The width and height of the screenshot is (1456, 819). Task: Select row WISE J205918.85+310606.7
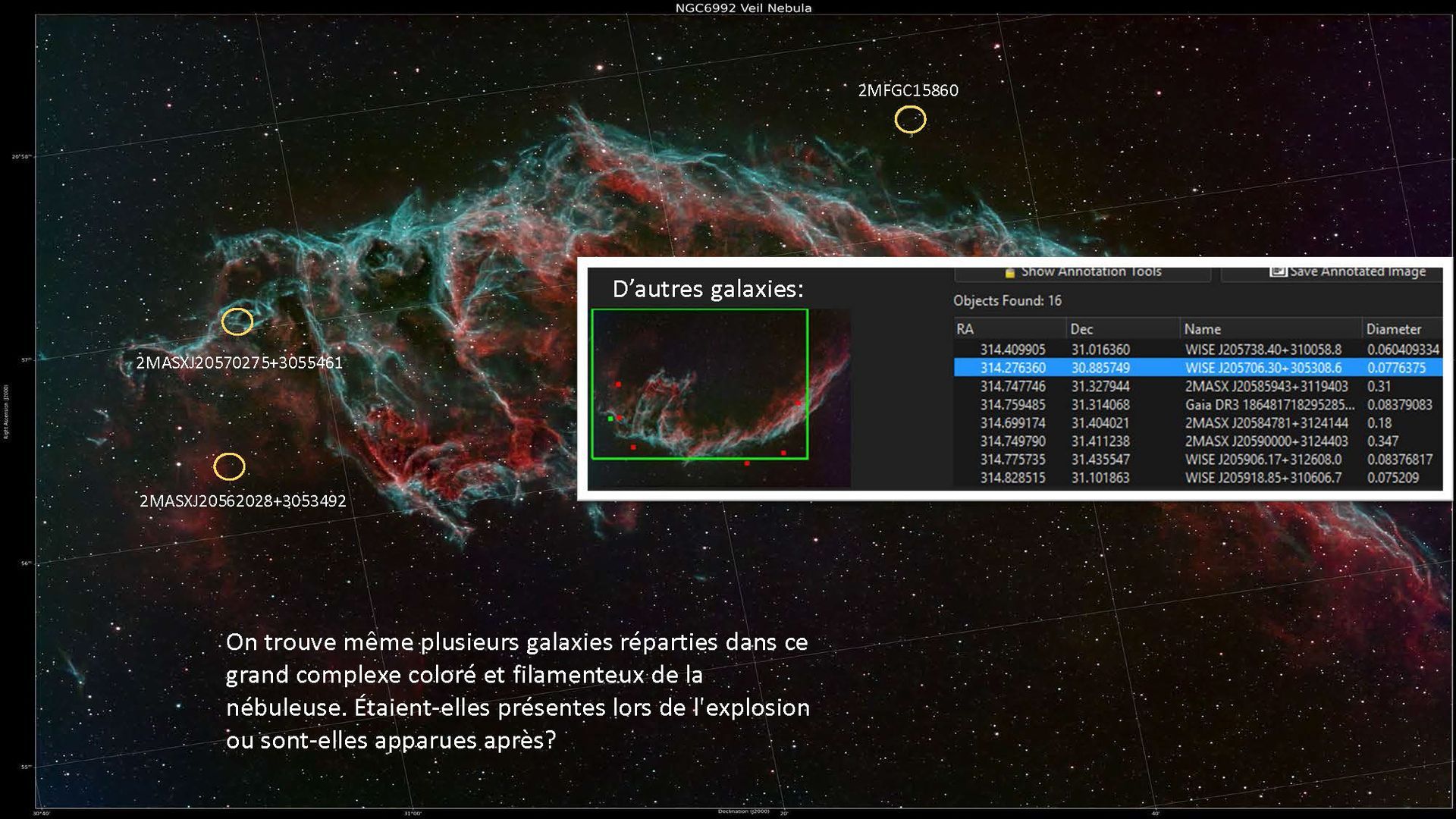[1263, 478]
